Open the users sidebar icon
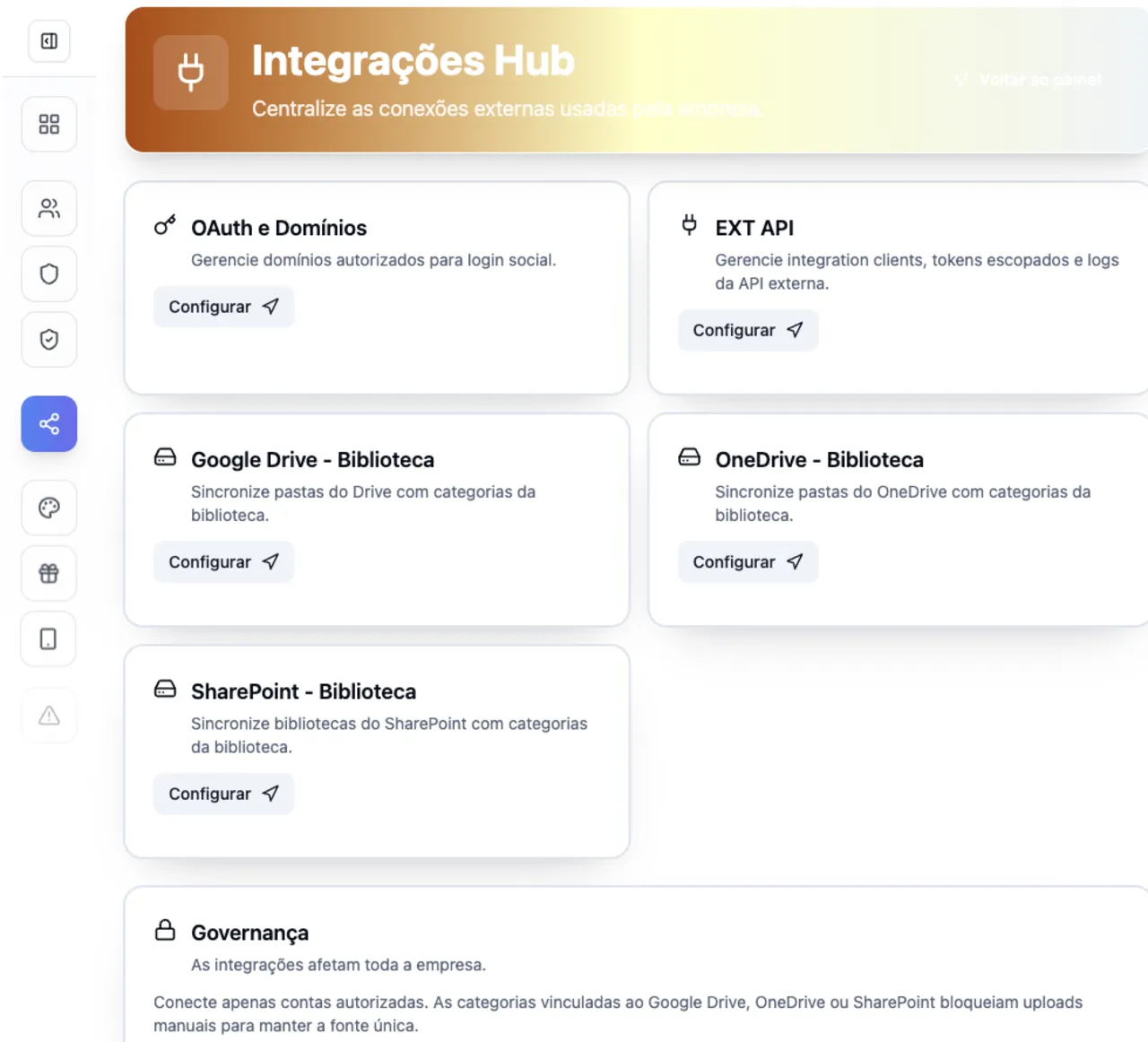 click(49, 209)
